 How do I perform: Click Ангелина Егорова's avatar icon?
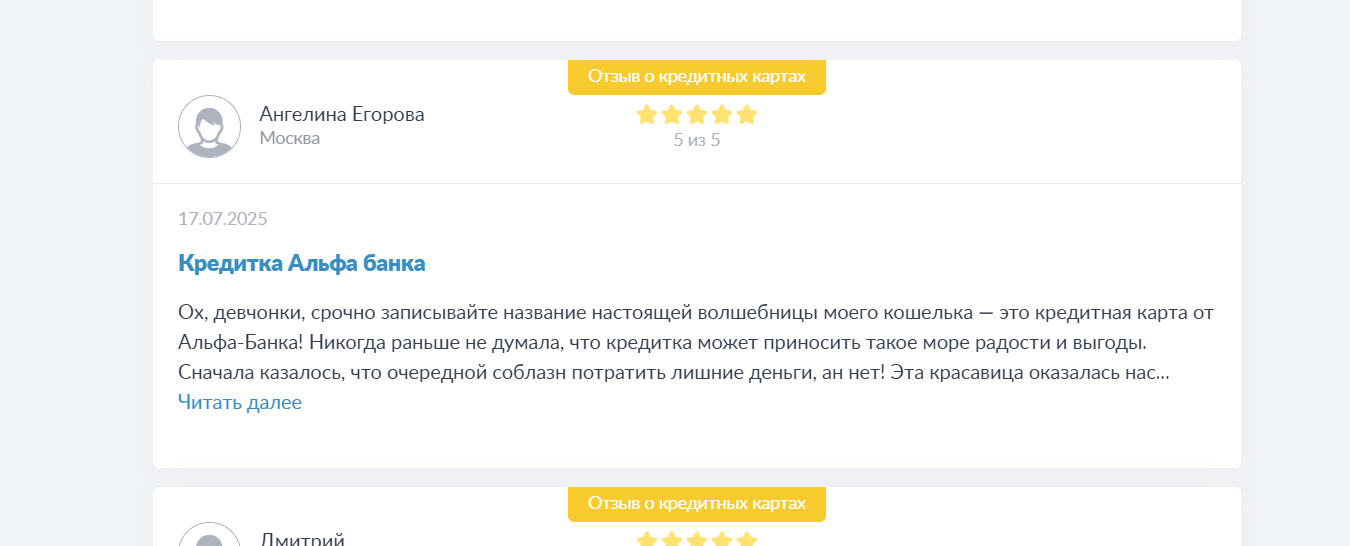click(x=209, y=126)
